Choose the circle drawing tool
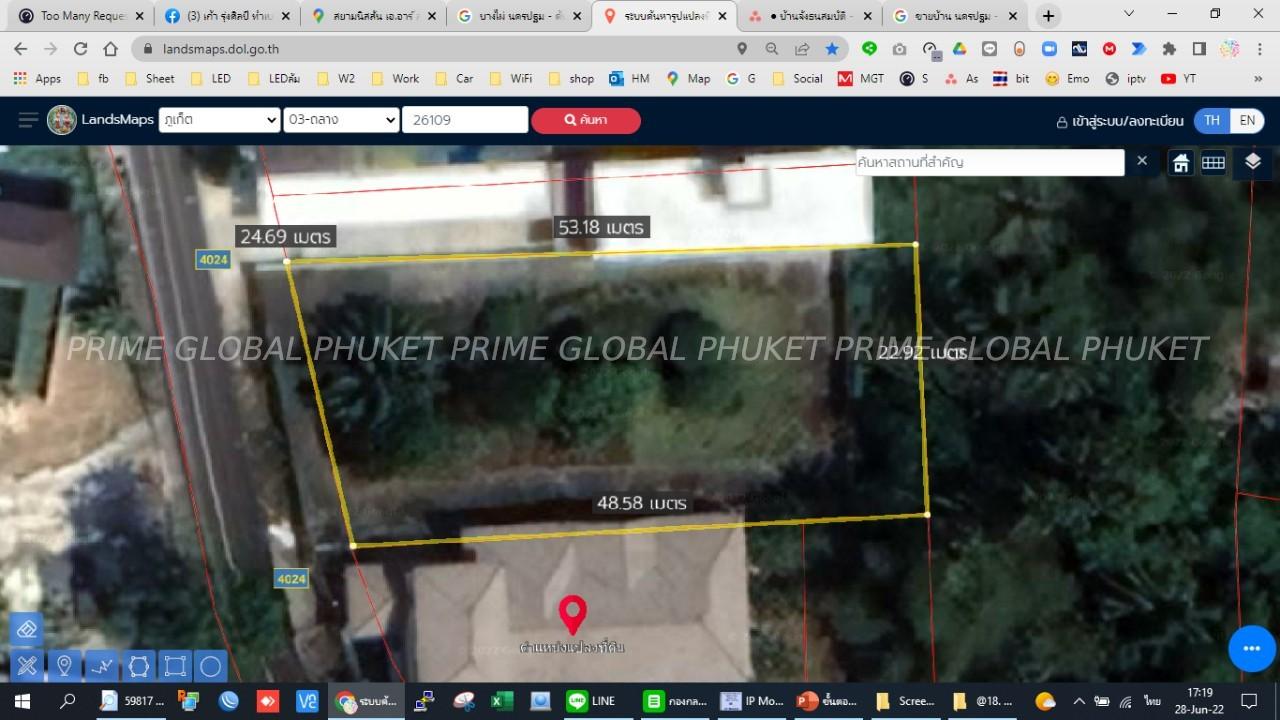The width and height of the screenshot is (1280, 720). tap(210, 665)
